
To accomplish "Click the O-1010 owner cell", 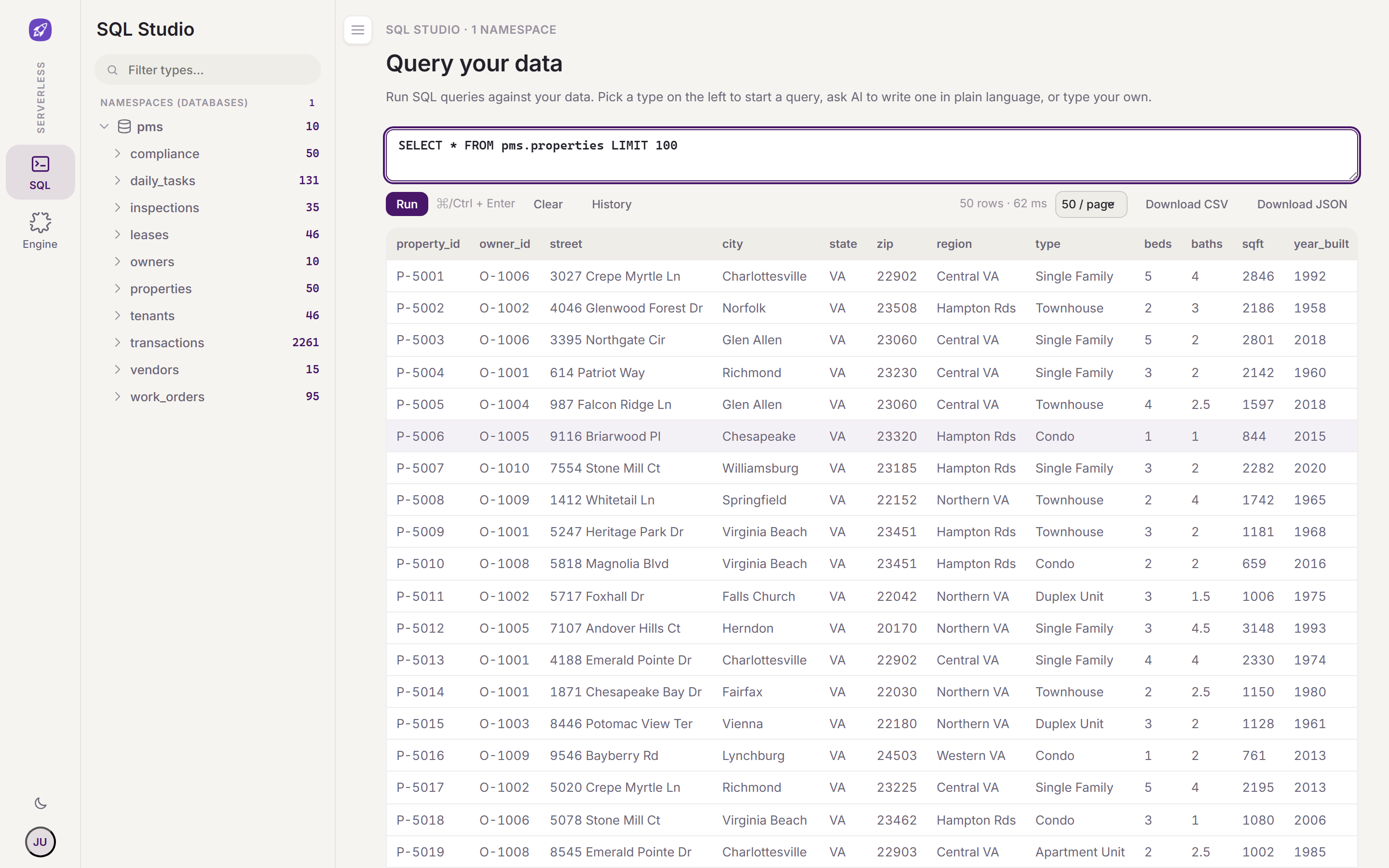I will click(504, 468).
